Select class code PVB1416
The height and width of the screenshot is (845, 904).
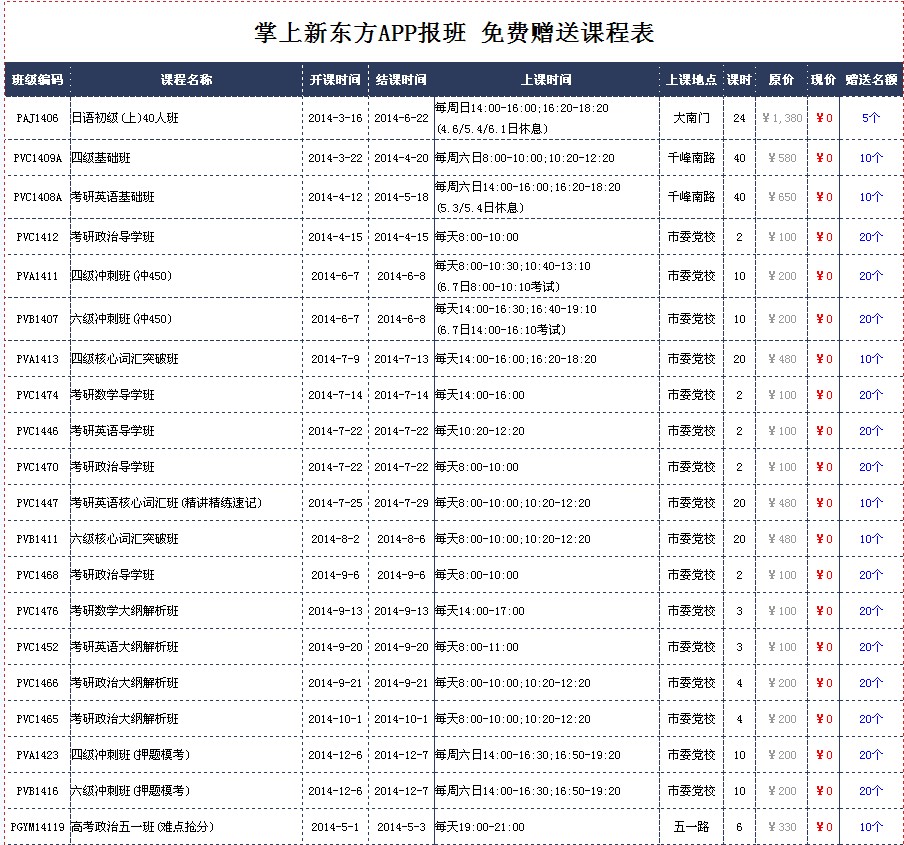pos(37,791)
